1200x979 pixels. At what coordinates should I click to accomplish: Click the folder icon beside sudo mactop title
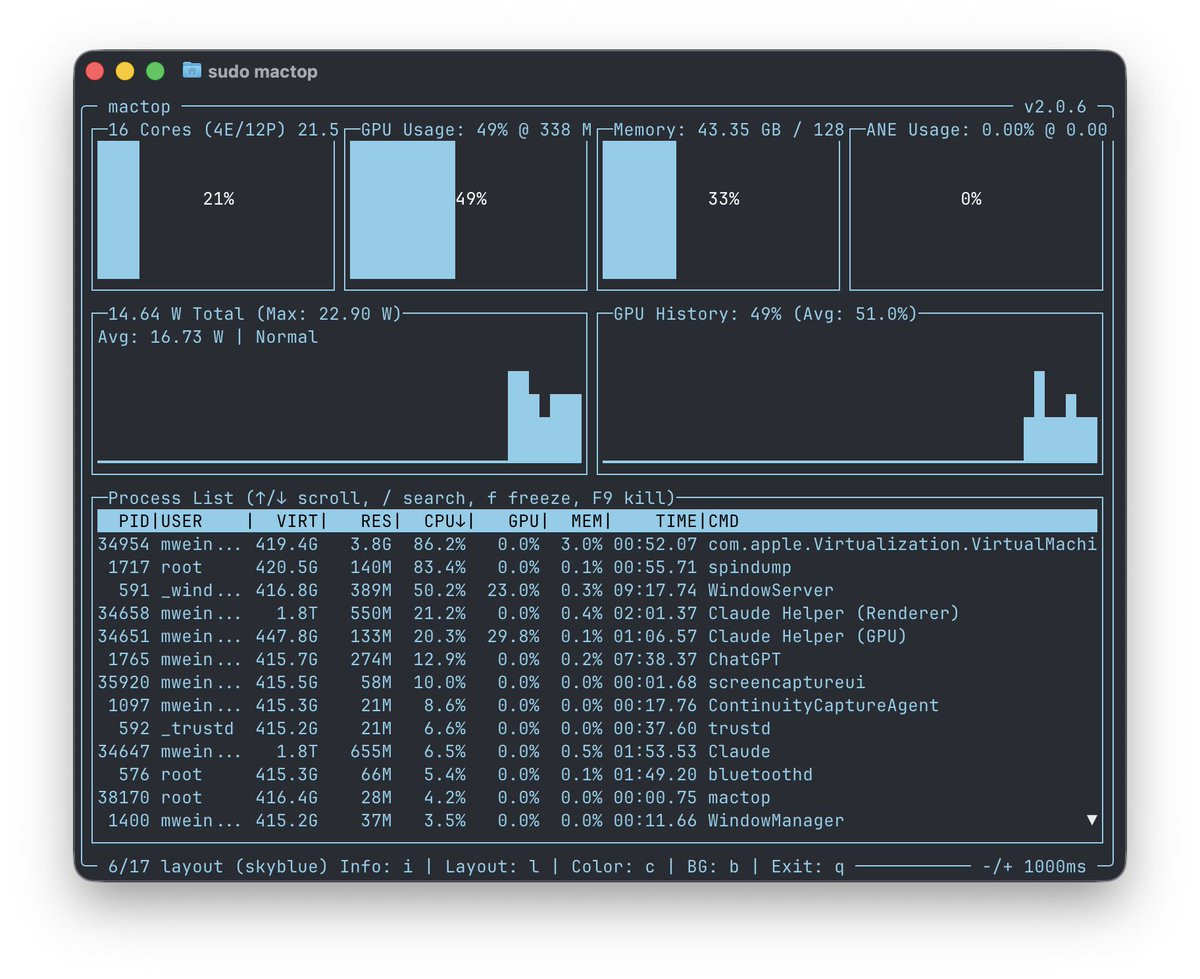192,71
